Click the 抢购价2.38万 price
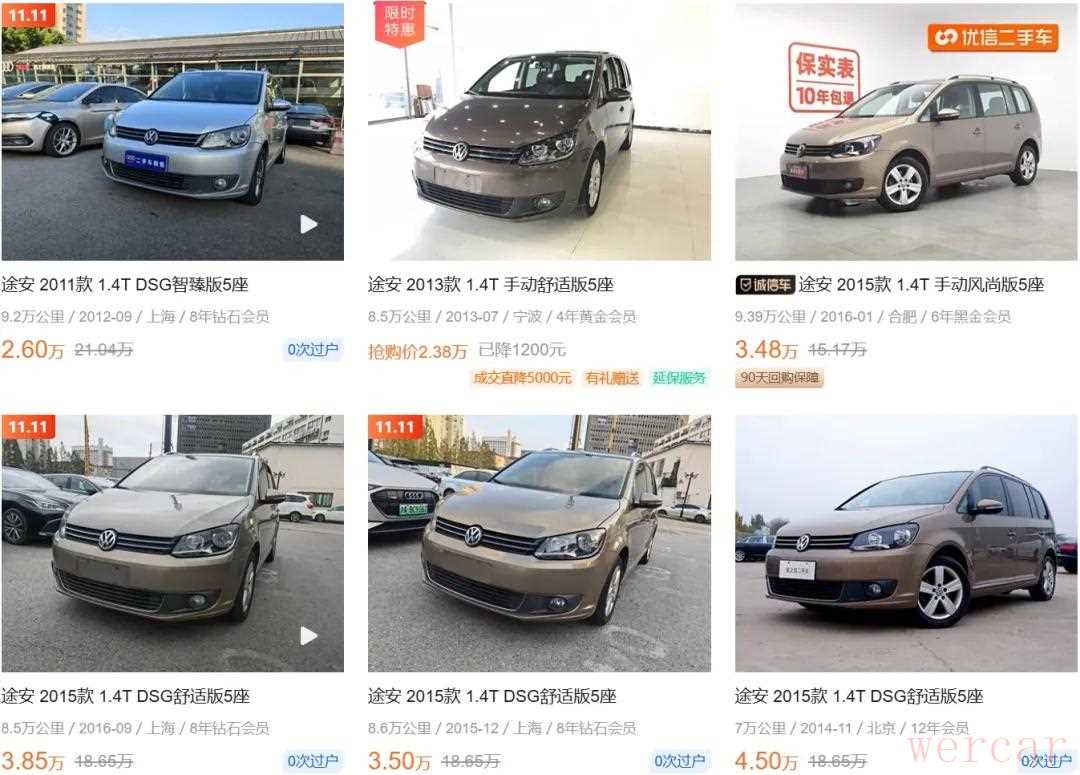1080x775 pixels. point(417,351)
